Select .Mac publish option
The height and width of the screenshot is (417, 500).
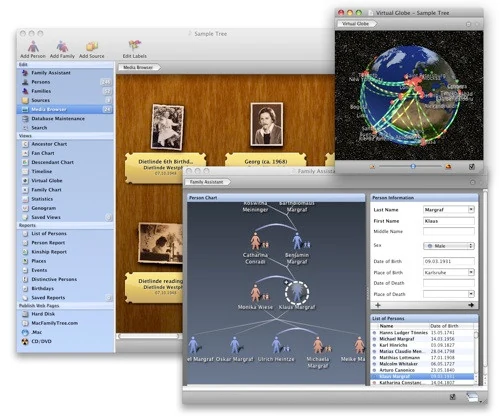65,332
